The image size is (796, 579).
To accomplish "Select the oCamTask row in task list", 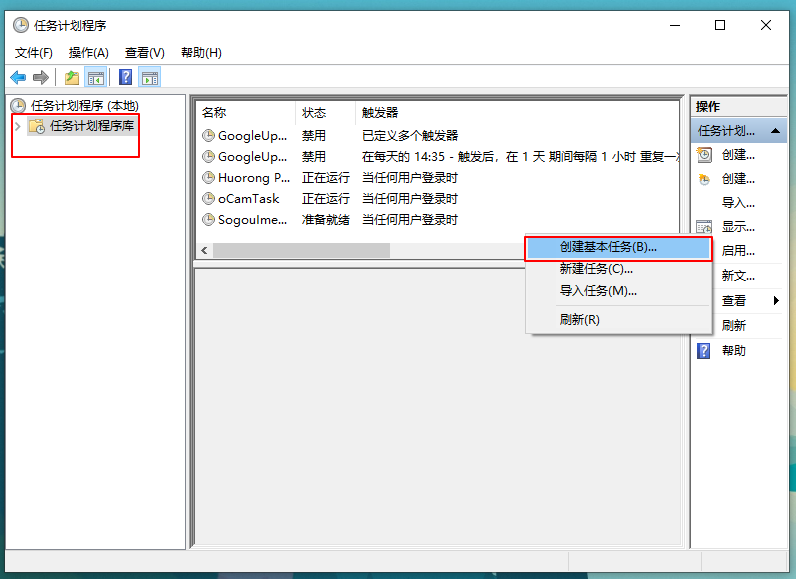I will click(x=248, y=198).
